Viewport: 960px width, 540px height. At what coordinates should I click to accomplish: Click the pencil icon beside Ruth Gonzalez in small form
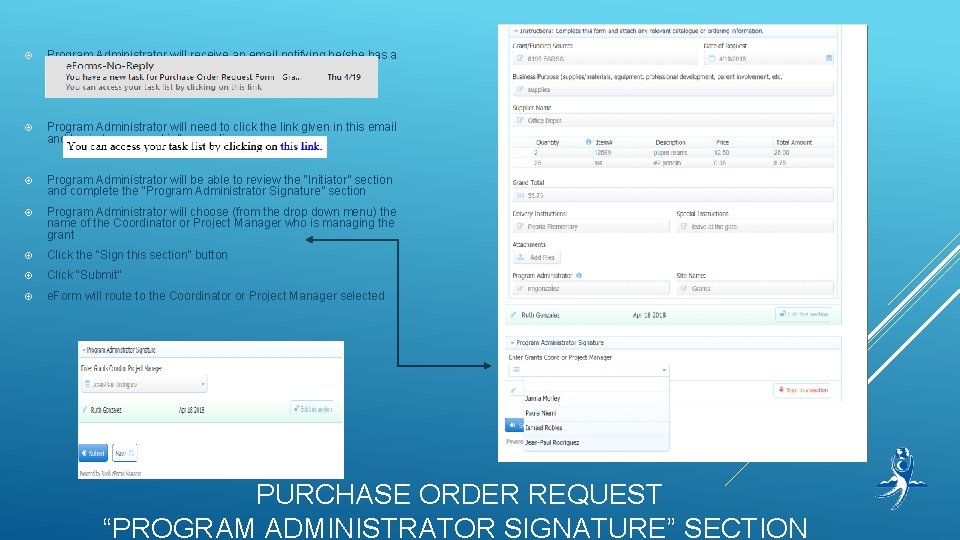pyautogui.click(x=84, y=410)
